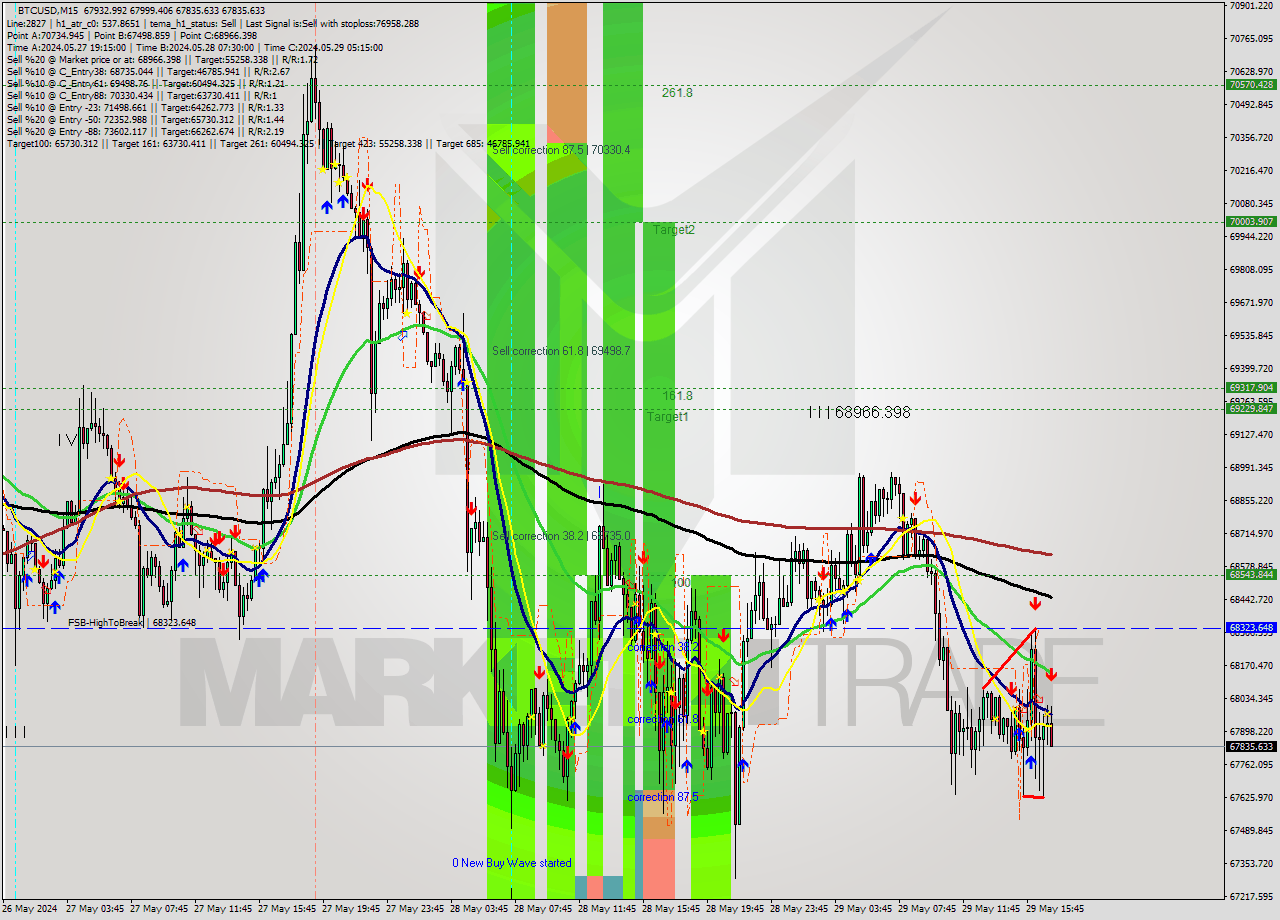The image size is (1280, 920).
Task: Click the green 68543.844 price tag
Action: 1250,575
